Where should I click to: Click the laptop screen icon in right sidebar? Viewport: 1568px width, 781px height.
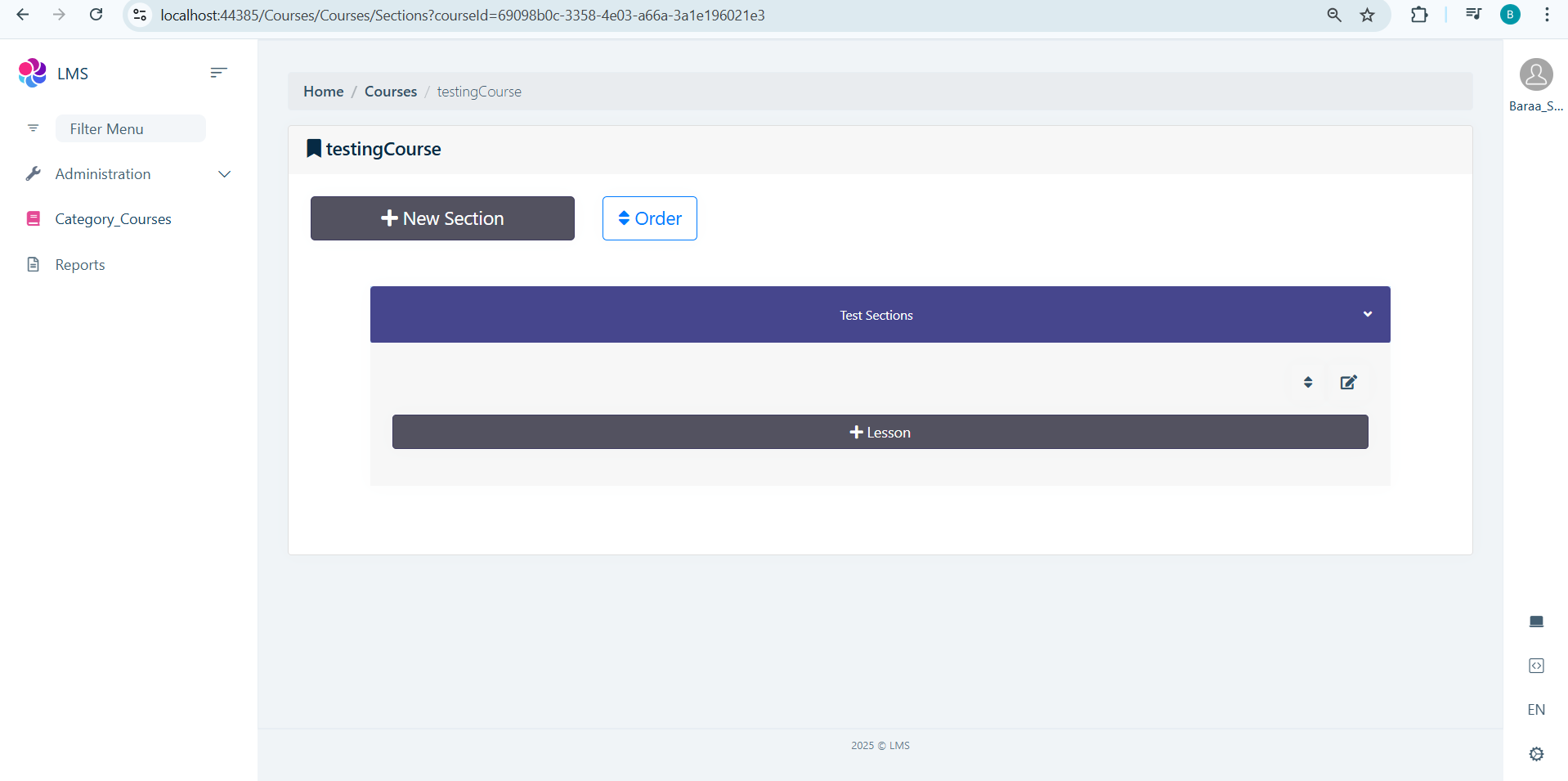[x=1536, y=622]
